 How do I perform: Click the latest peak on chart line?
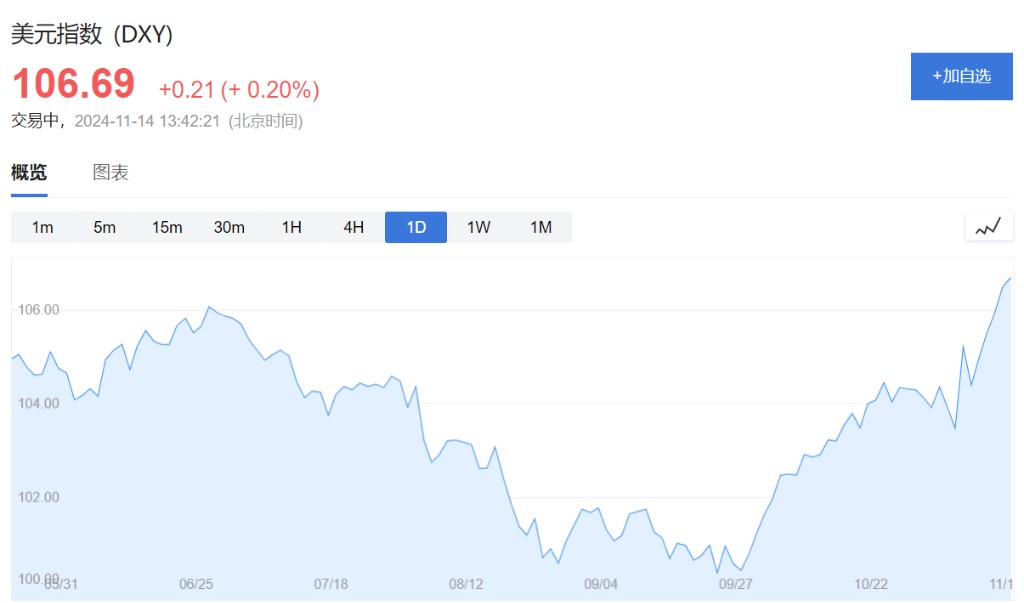point(1010,278)
